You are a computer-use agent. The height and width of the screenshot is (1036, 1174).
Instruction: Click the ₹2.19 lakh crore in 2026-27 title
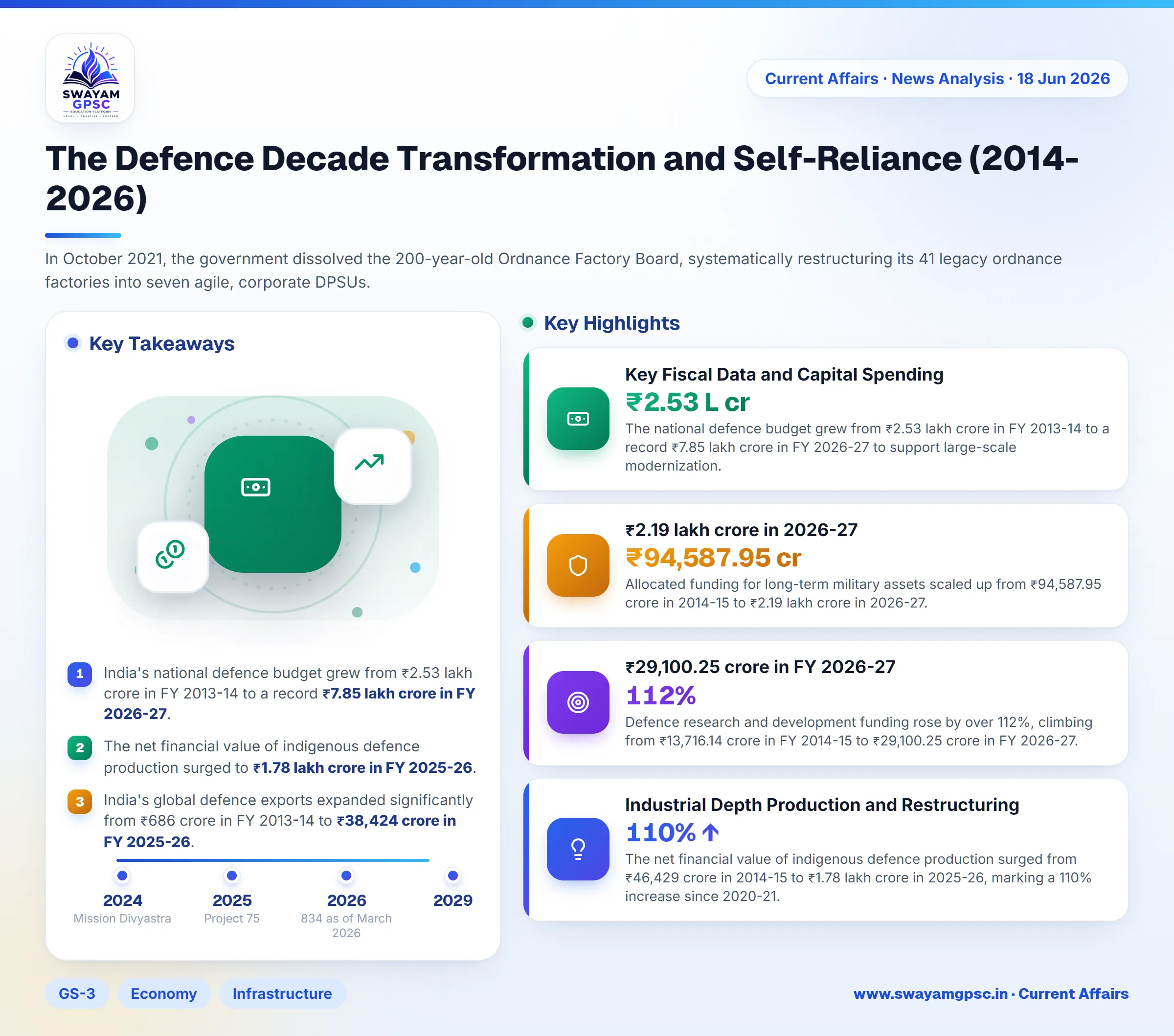tap(741, 529)
